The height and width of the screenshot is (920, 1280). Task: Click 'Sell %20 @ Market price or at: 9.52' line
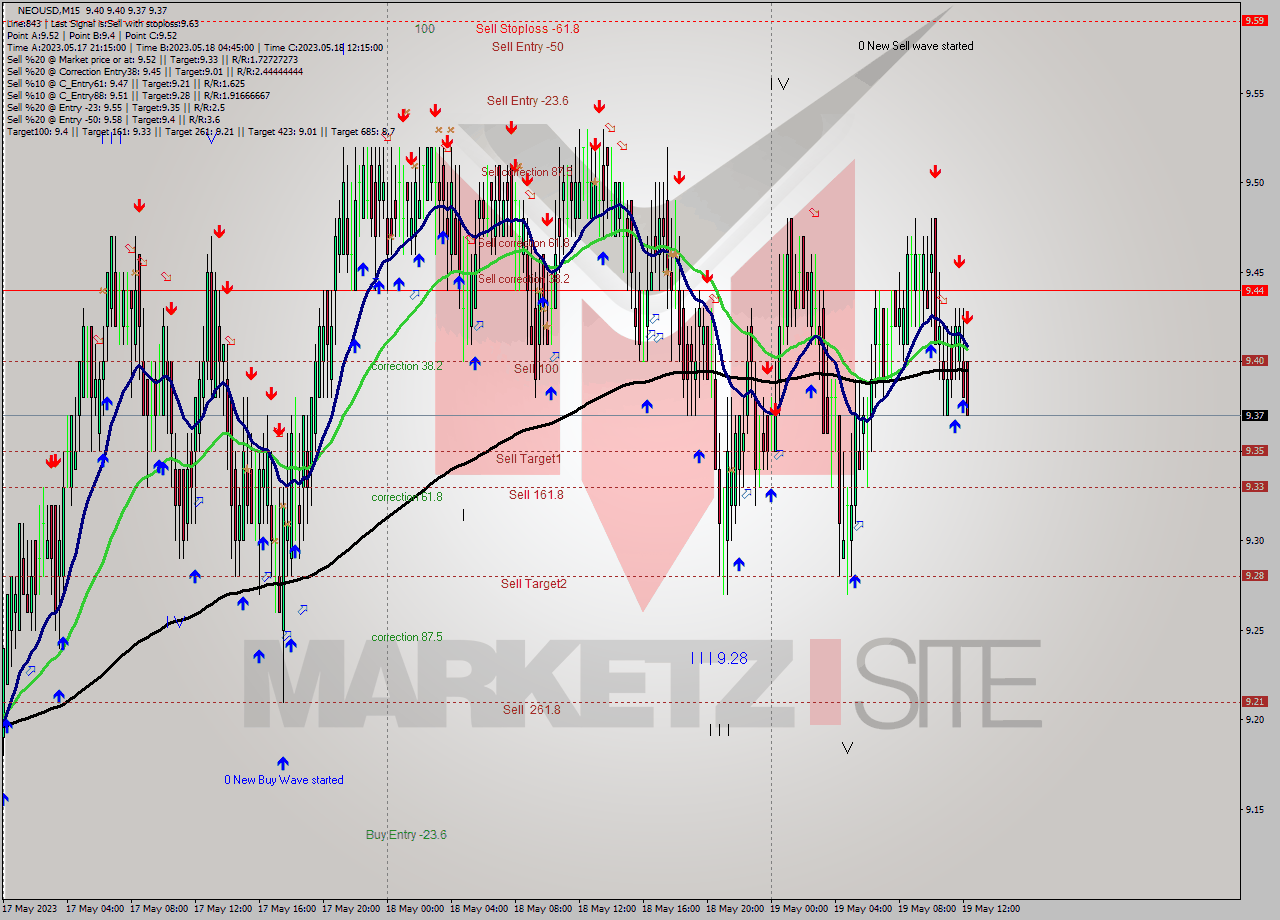tap(154, 59)
